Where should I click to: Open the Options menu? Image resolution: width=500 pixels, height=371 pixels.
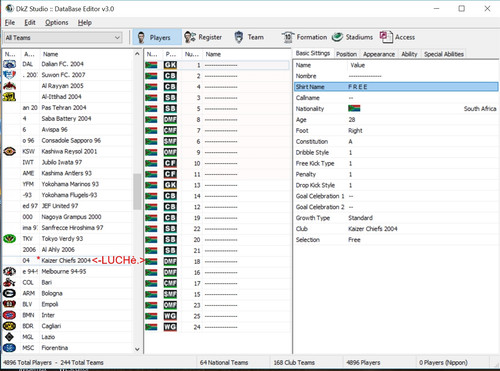point(57,23)
